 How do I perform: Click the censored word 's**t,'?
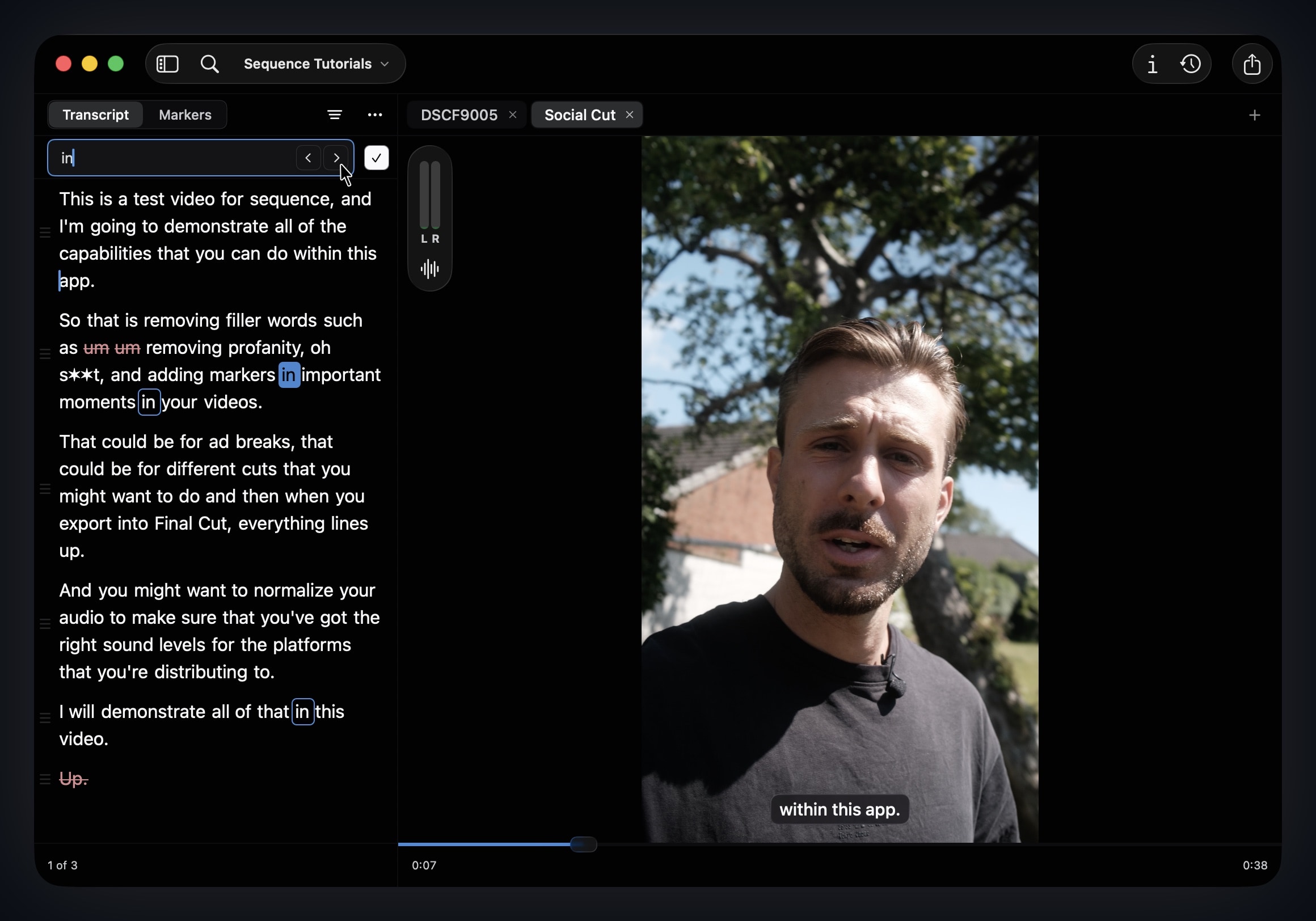click(x=81, y=375)
